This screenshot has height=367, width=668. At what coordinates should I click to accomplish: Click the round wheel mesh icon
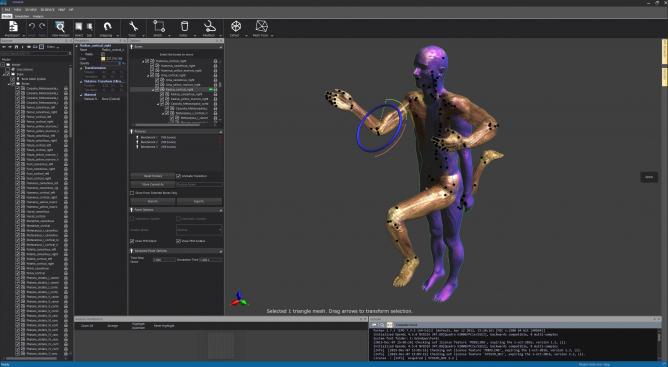(x=236, y=26)
